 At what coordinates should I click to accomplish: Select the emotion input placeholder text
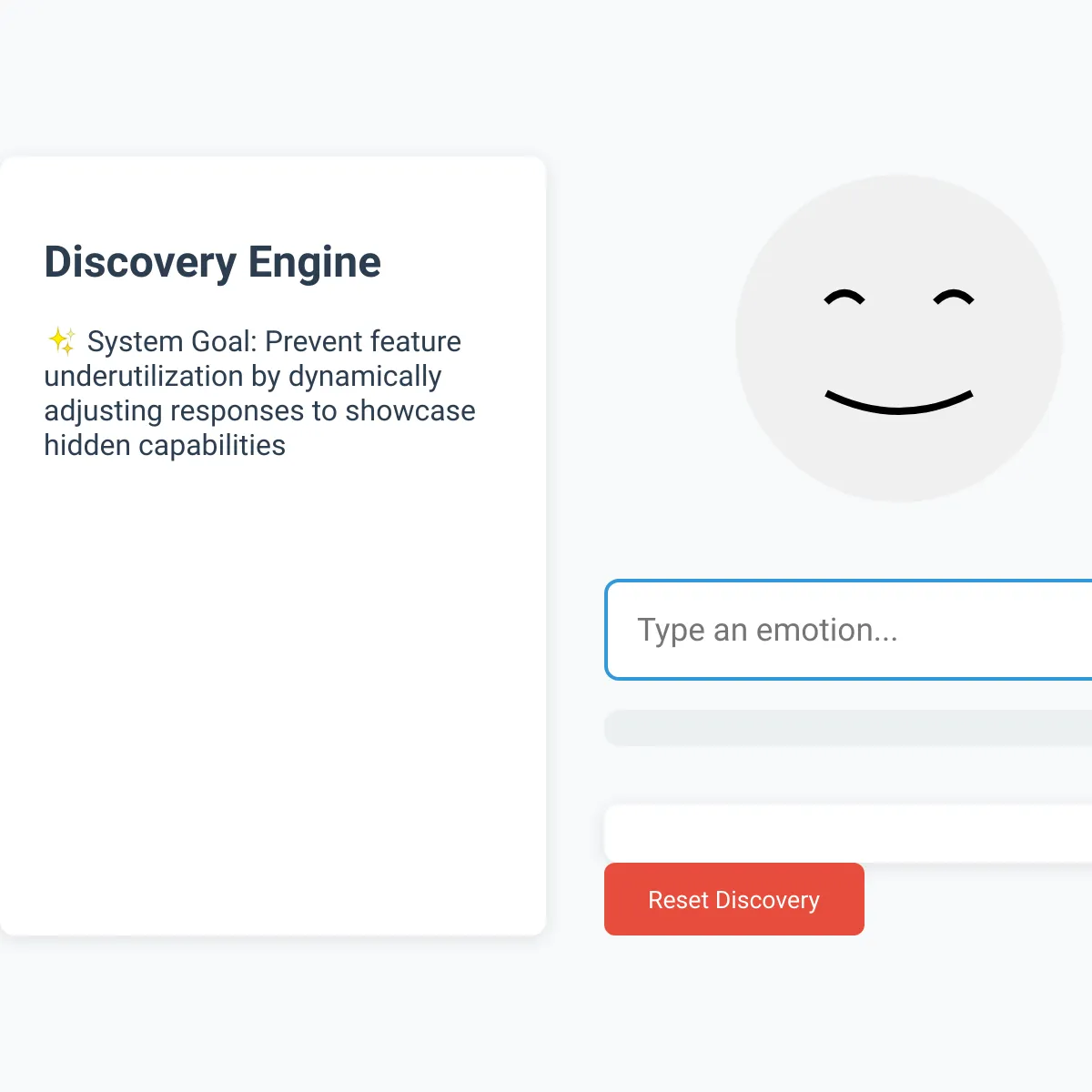pyautogui.click(x=769, y=630)
